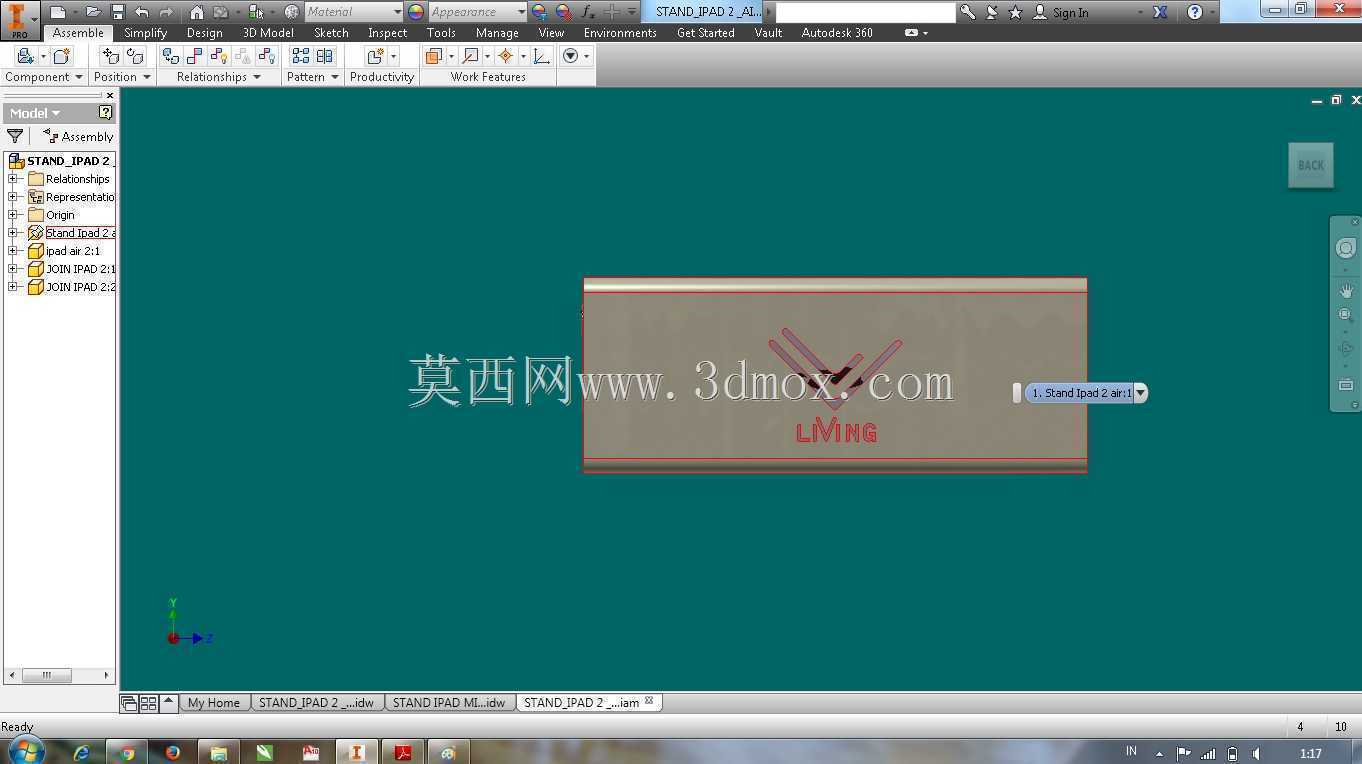Switch to the Simplify ribbon tab
Screen dimensions: 1362x764
click(145, 33)
